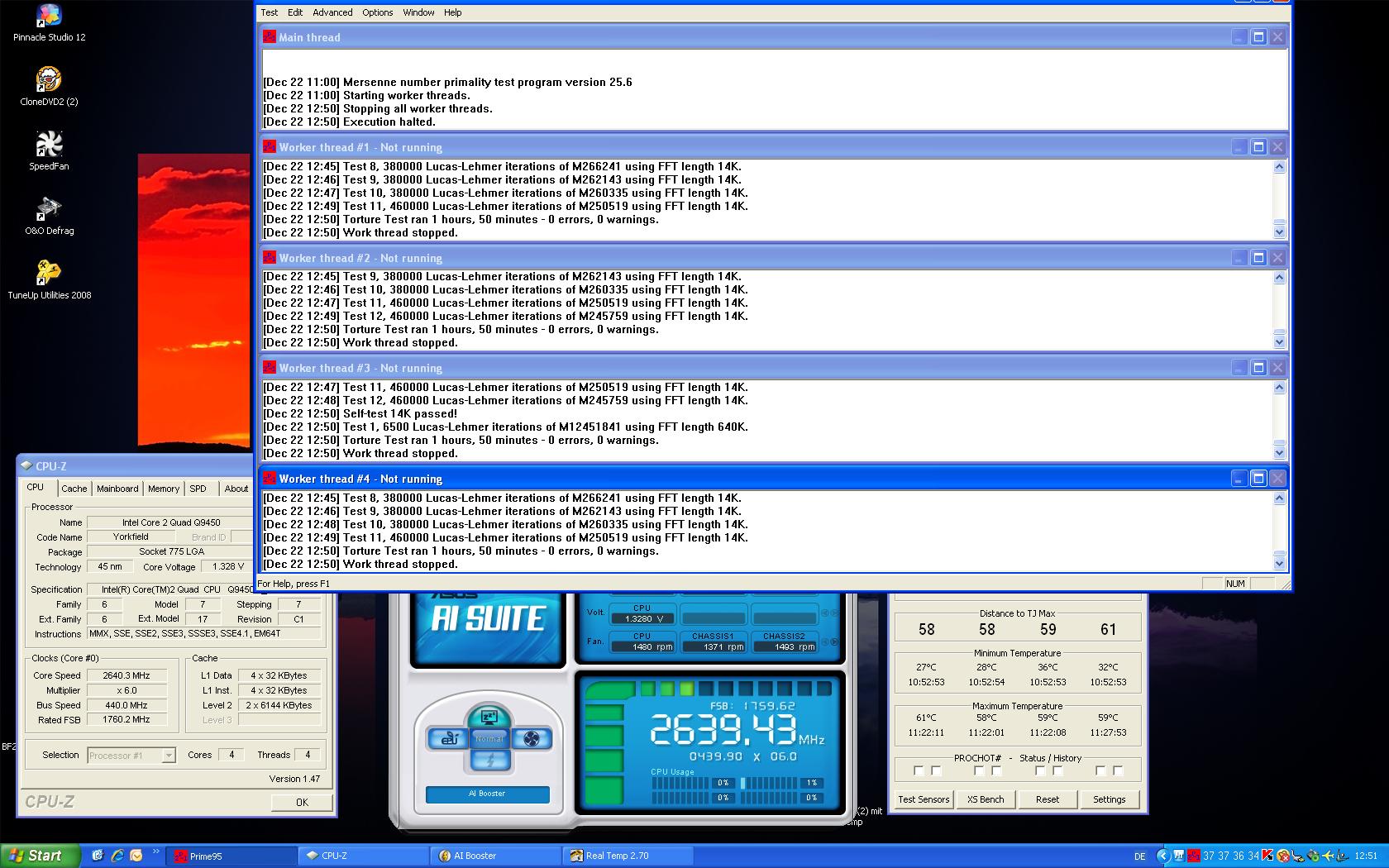Click Worker thread #1 scrollbar up arrow

pyautogui.click(x=1279, y=167)
